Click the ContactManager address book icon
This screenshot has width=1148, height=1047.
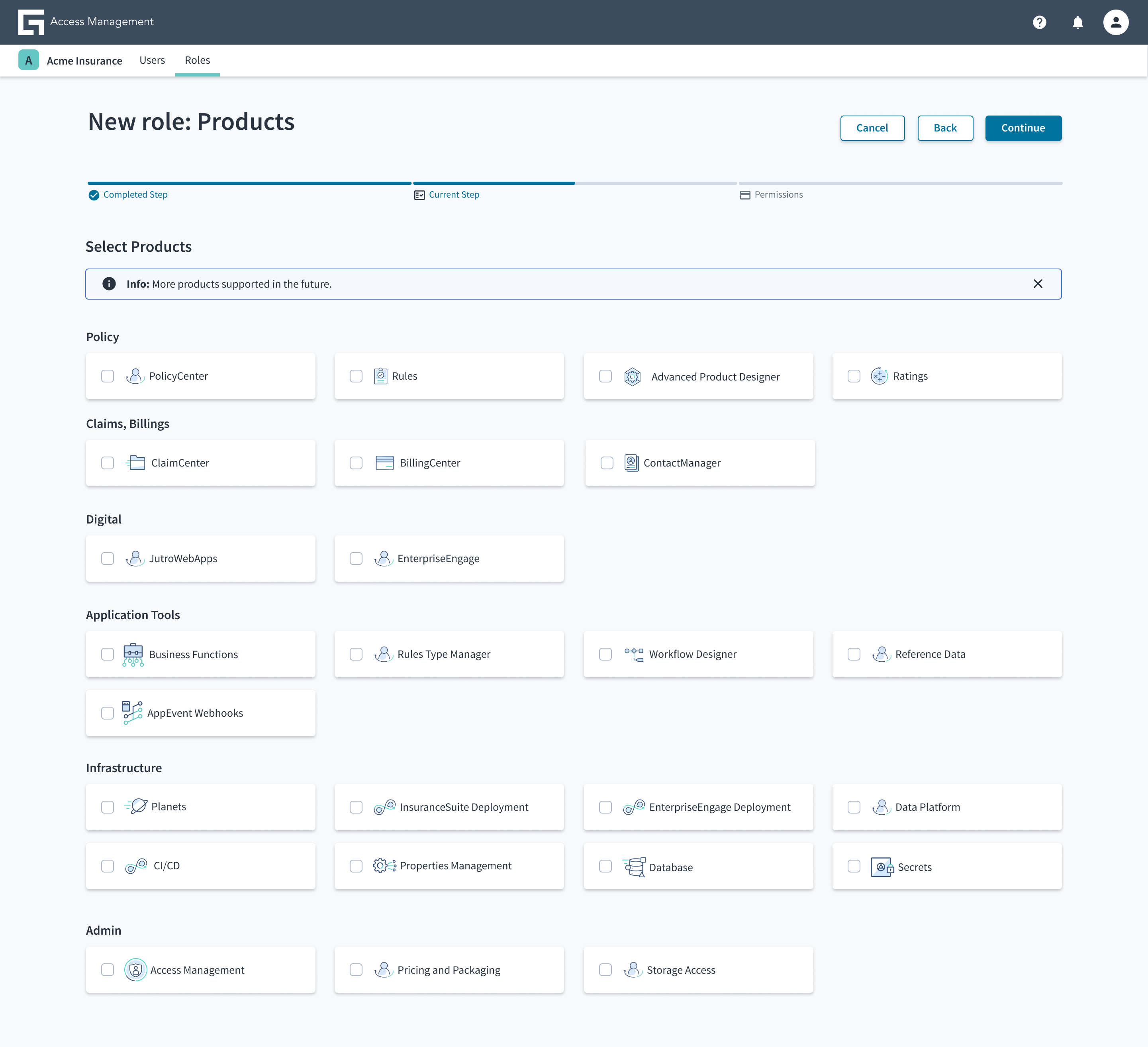(631, 463)
